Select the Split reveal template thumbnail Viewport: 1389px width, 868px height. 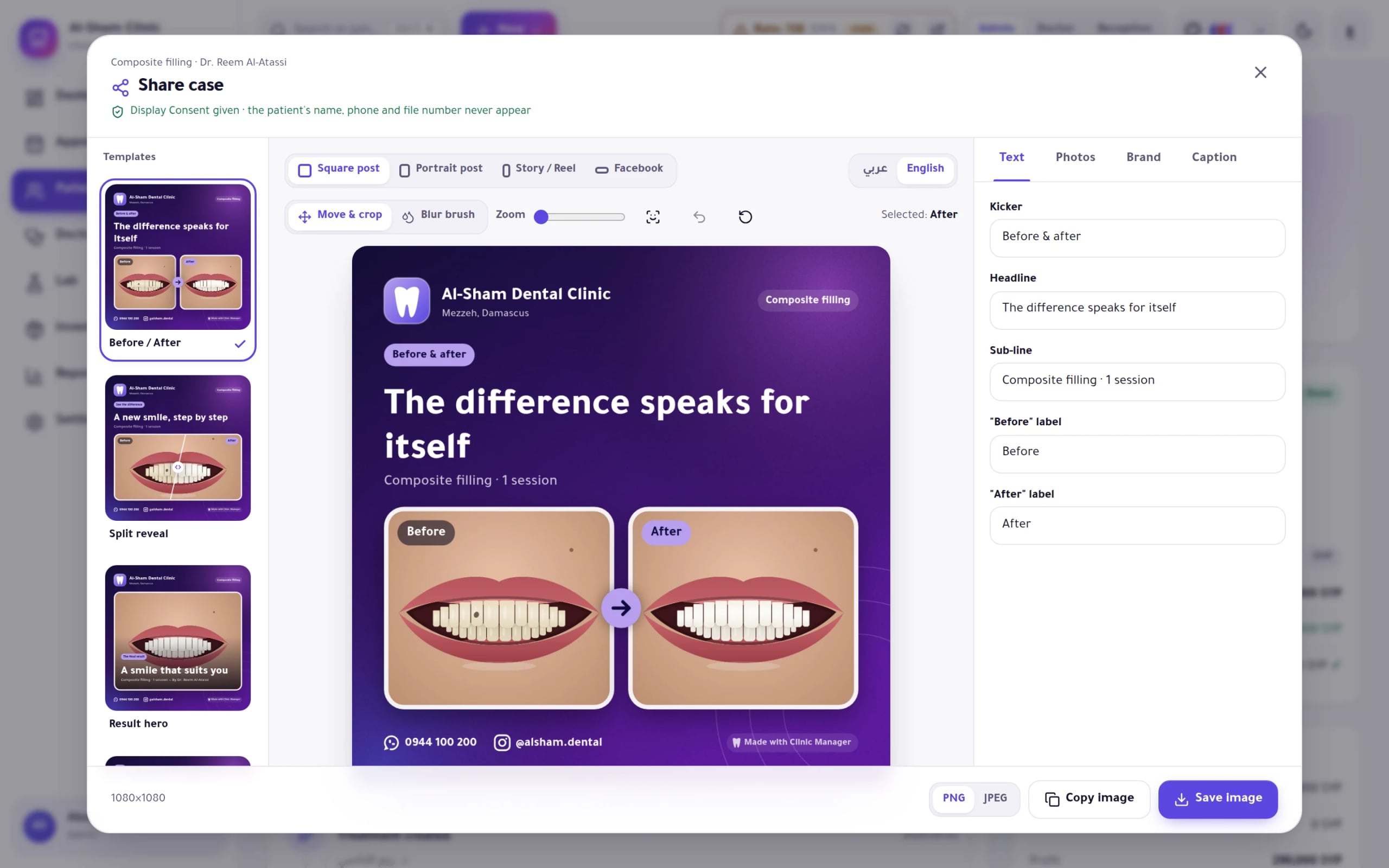[178, 448]
